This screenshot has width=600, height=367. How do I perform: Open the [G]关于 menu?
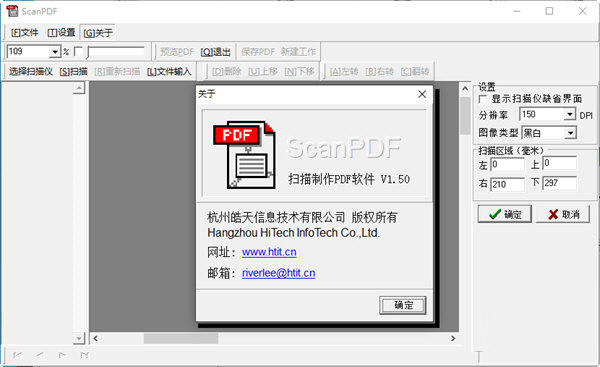click(98, 33)
